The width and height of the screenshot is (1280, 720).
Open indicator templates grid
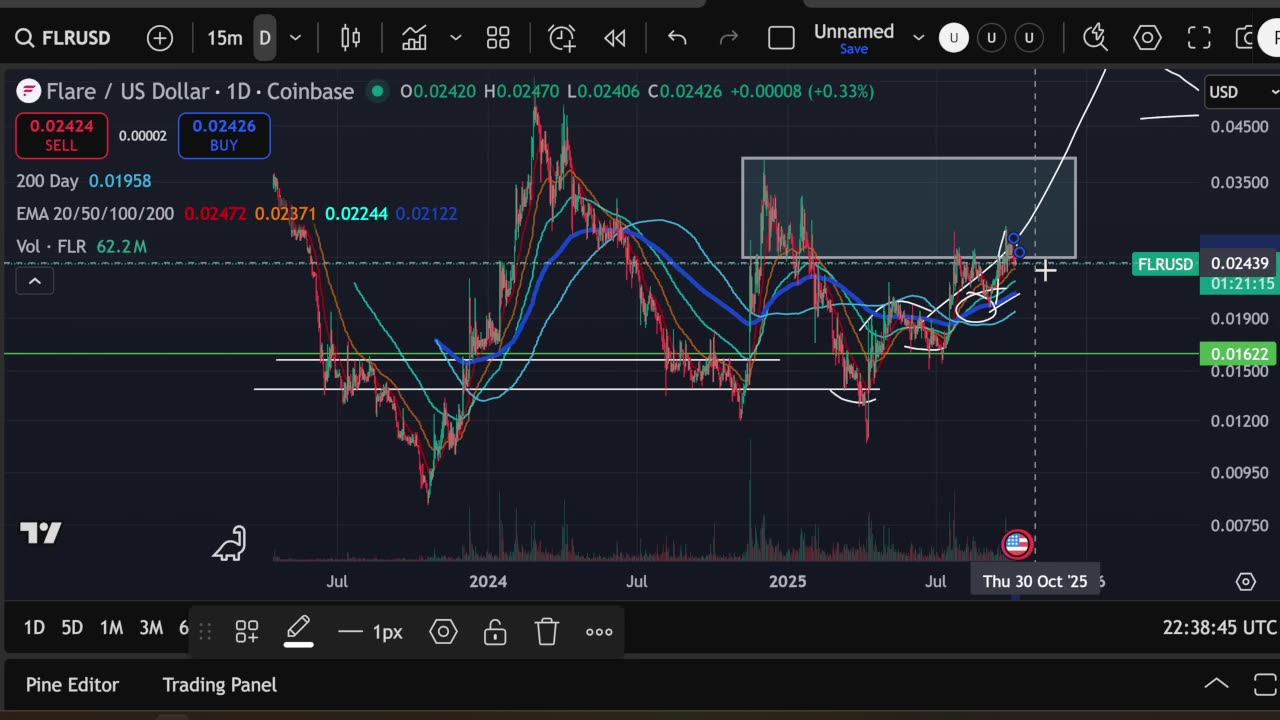[x=498, y=38]
